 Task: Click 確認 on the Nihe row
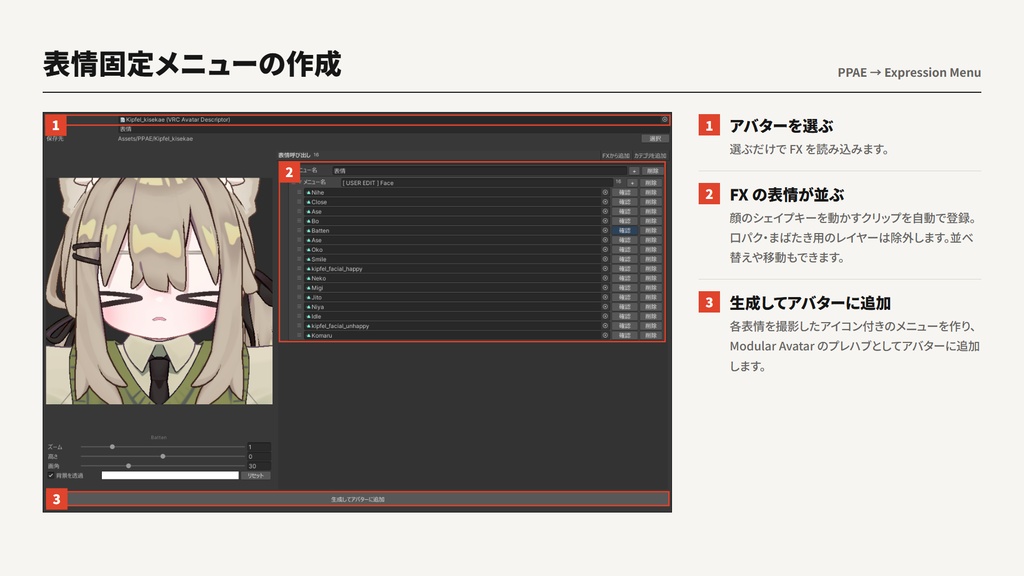tap(625, 193)
